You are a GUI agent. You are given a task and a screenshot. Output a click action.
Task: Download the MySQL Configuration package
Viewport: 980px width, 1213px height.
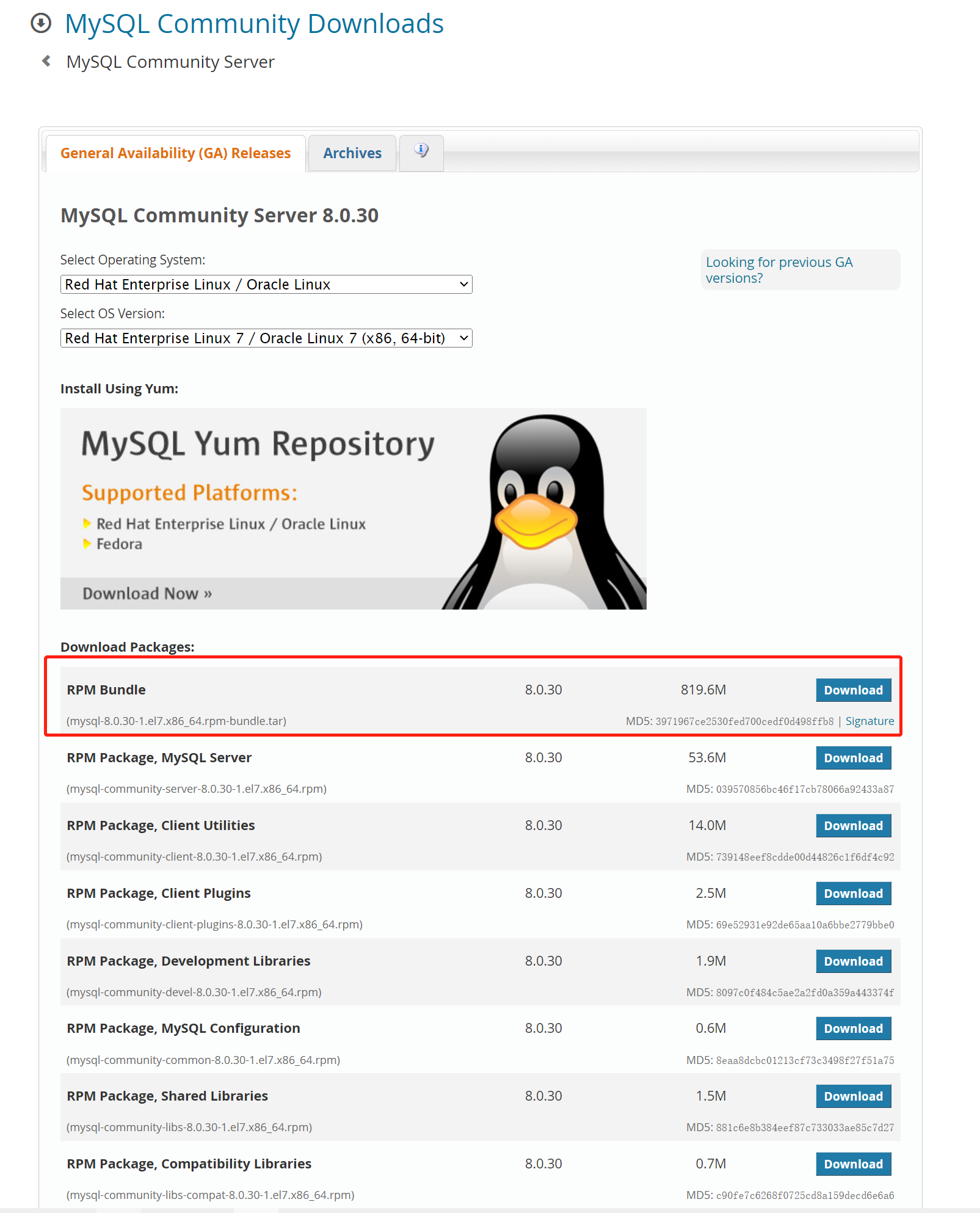tap(853, 1029)
